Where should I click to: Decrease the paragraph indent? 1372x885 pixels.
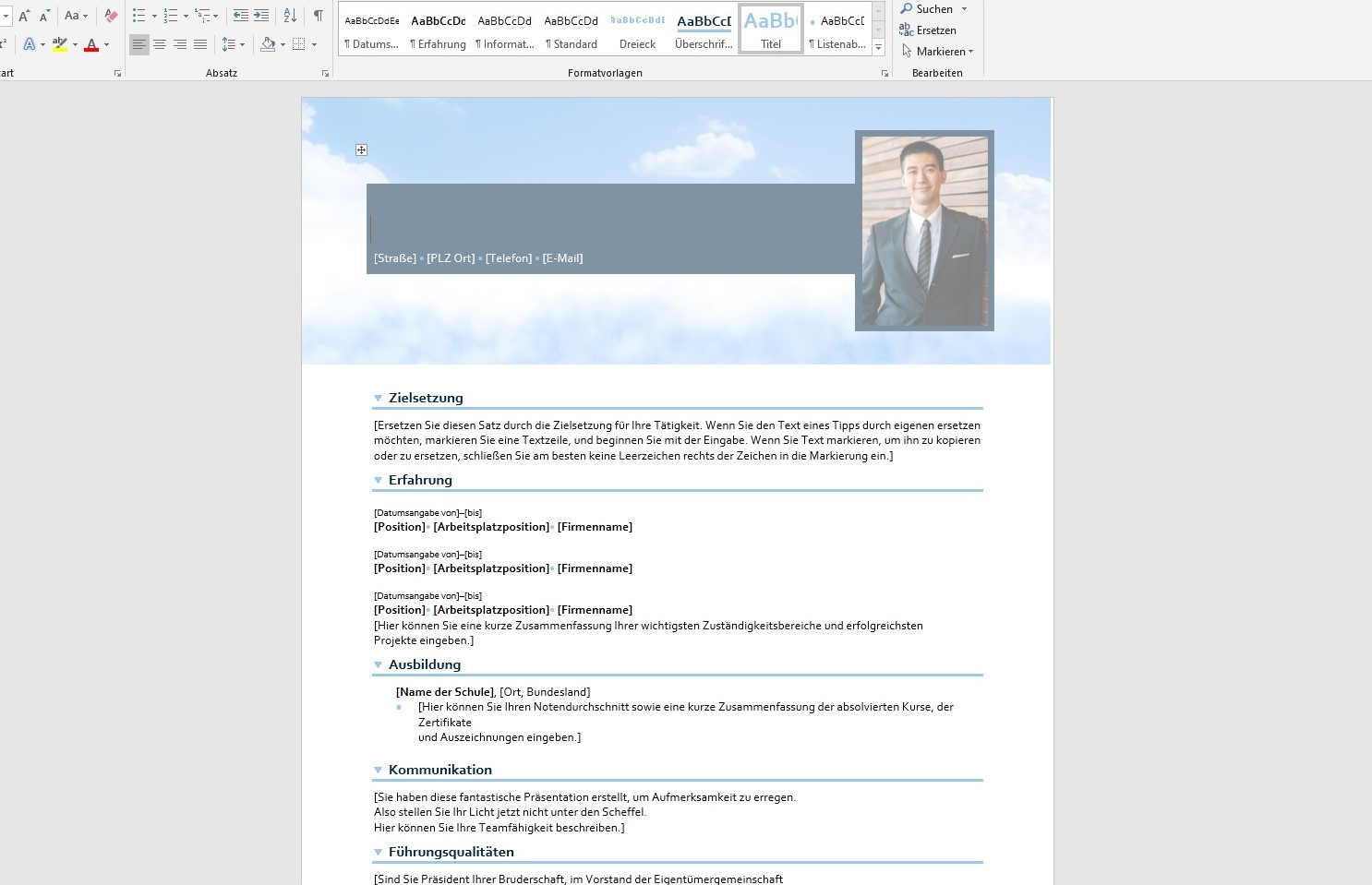pyautogui.click(x=241, y=16)
